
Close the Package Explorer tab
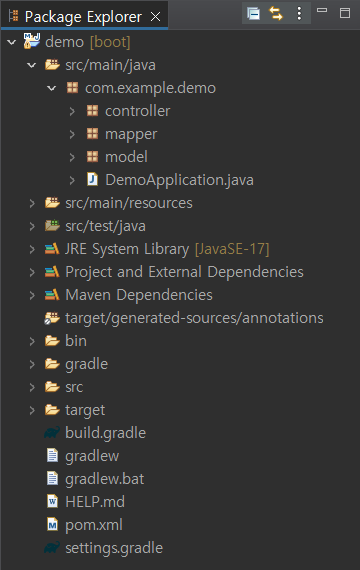(x=156, y=16)
